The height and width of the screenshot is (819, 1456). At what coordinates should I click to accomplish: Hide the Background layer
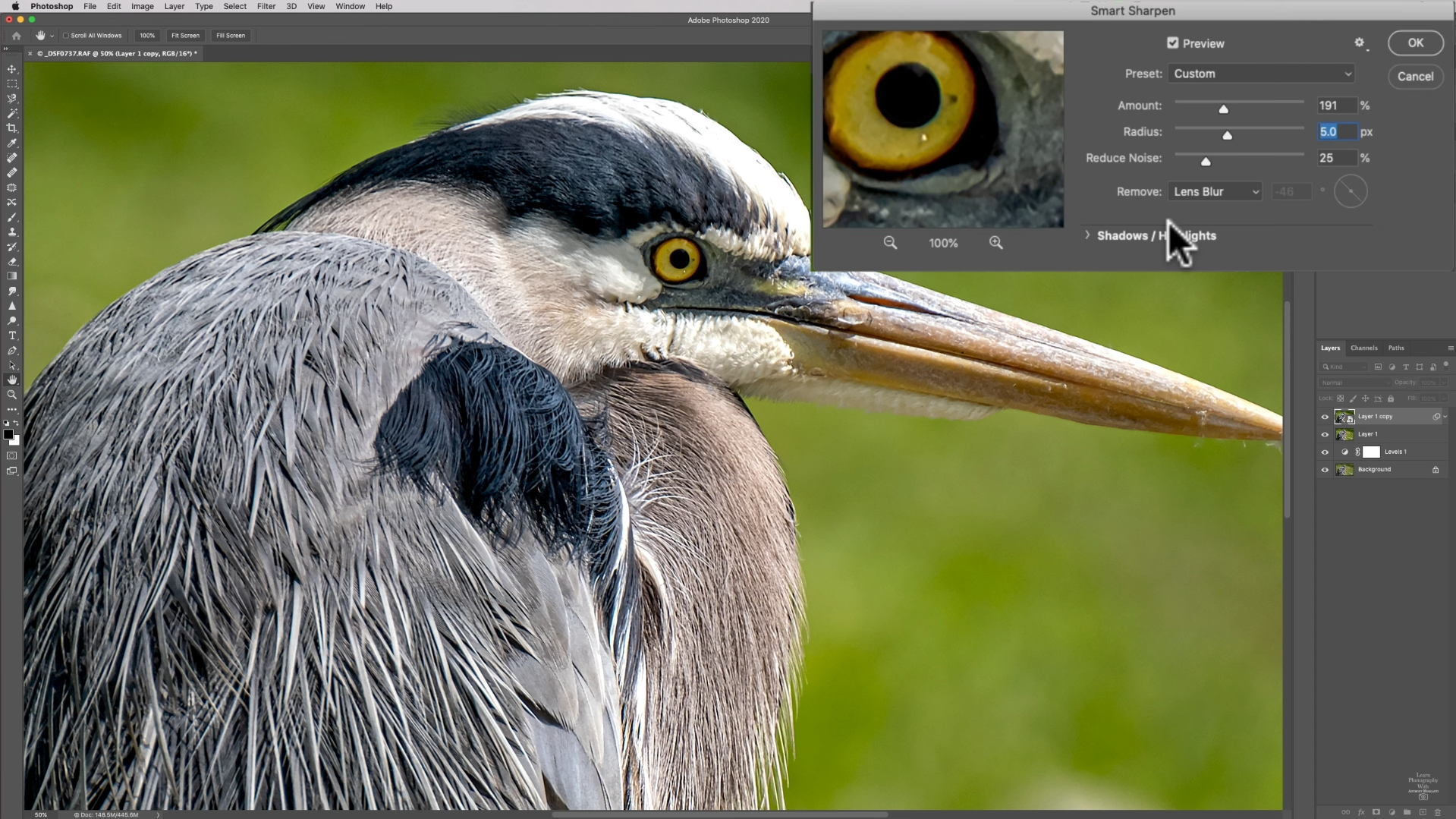pyautogui.click(x=1324, y=469)
